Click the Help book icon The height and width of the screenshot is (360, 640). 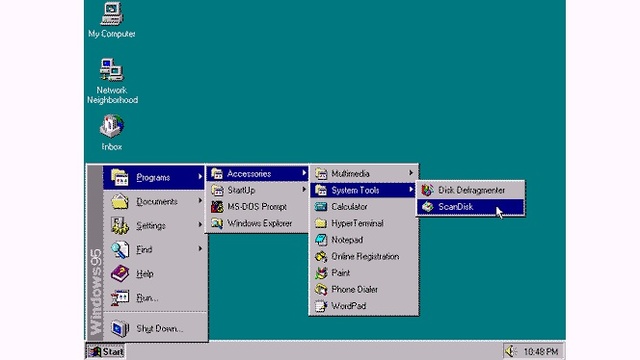tap(120, 273)
